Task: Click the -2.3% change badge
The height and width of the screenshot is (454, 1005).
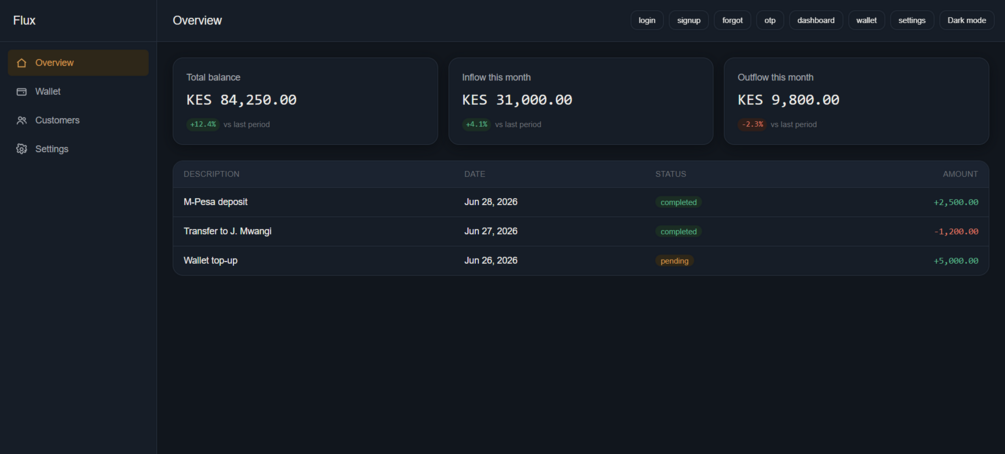Action: [752, 124]
